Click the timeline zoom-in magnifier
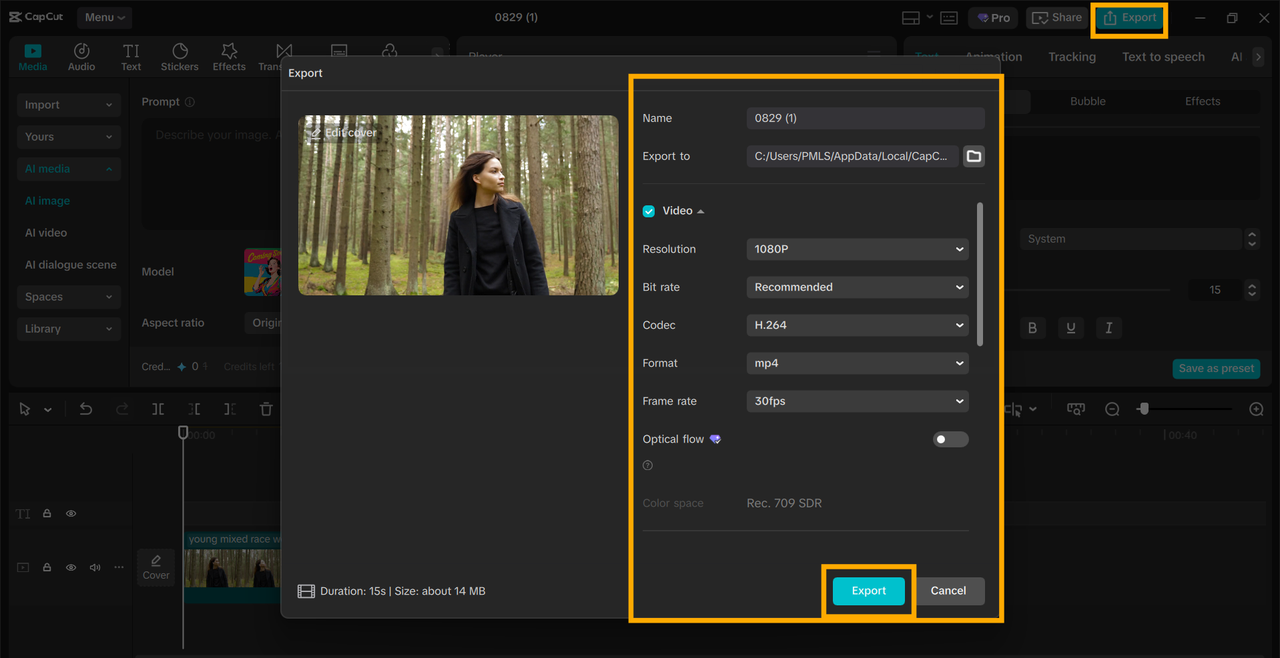Screen dimensions: 1280x658 [x=1257, y=409]
